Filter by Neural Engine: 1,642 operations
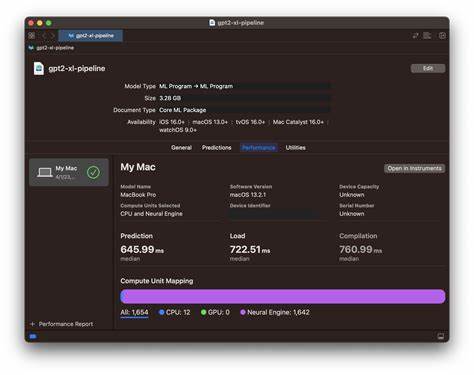 click(x=275, y=312)
